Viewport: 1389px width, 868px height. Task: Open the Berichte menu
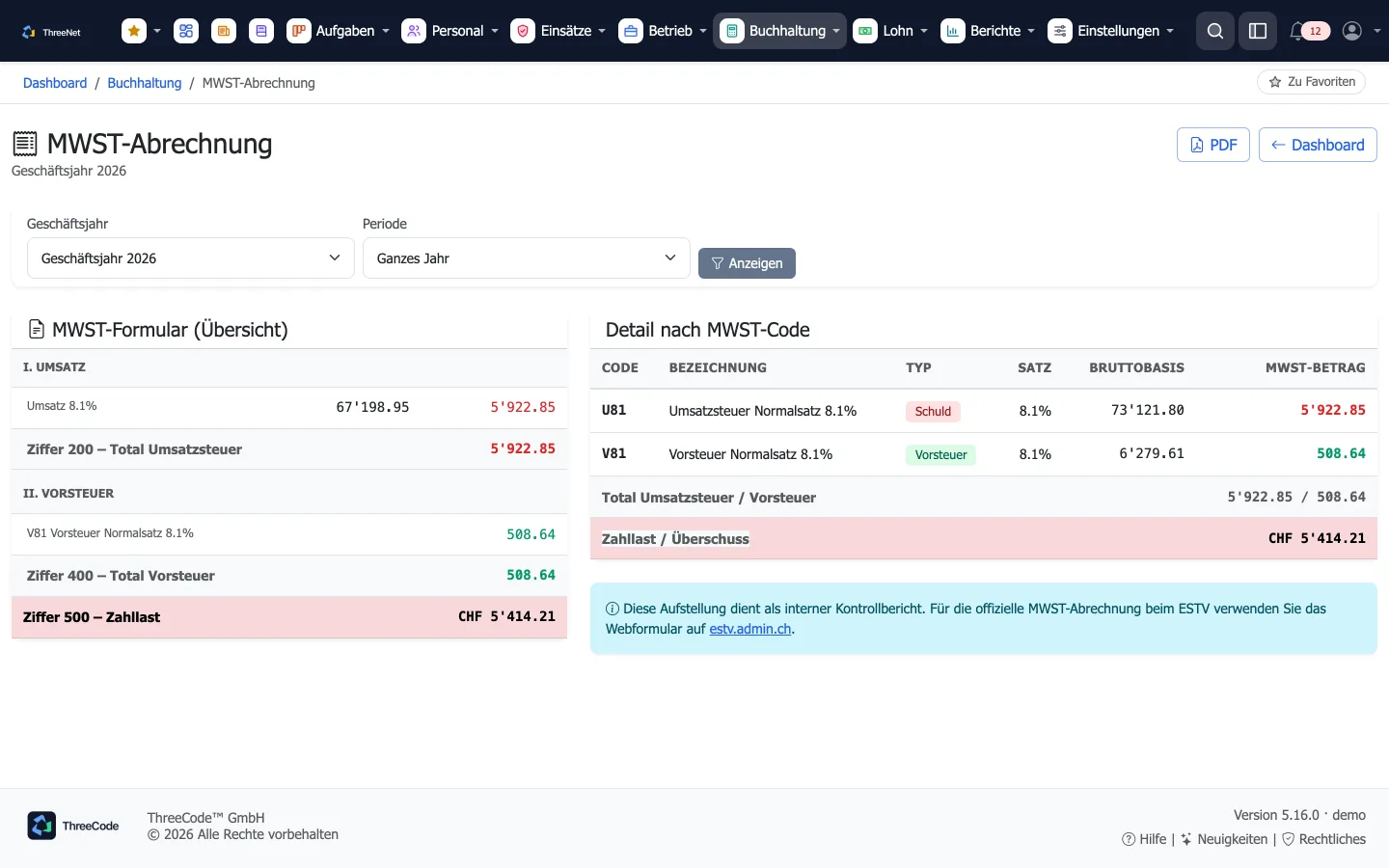pos(988,31)
